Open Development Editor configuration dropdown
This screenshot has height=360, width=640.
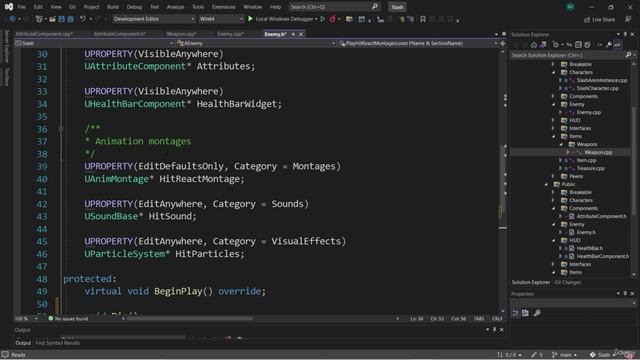(x=154, y=19)
